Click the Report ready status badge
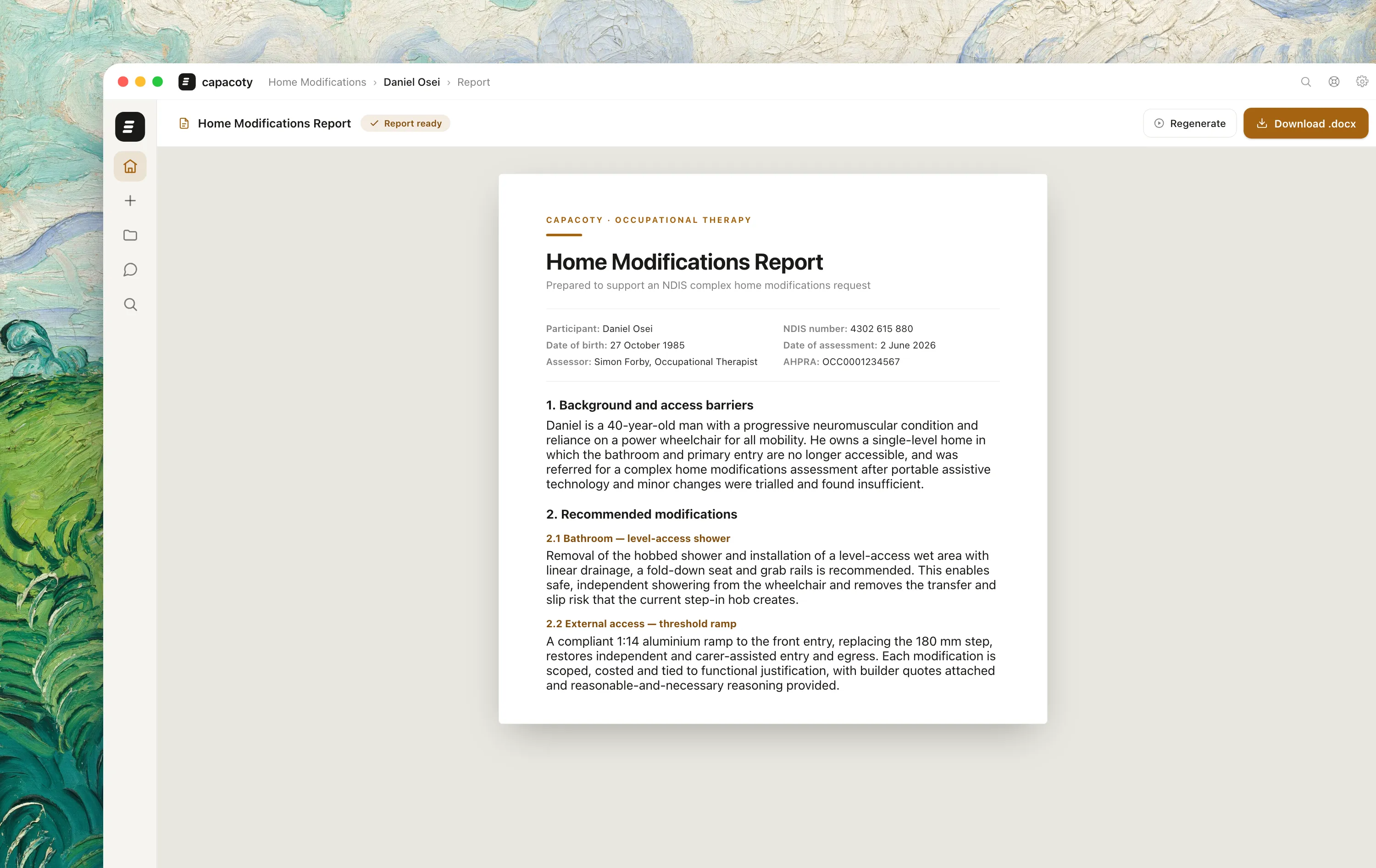Screen dimensions: 1376x868 [405, 123]
